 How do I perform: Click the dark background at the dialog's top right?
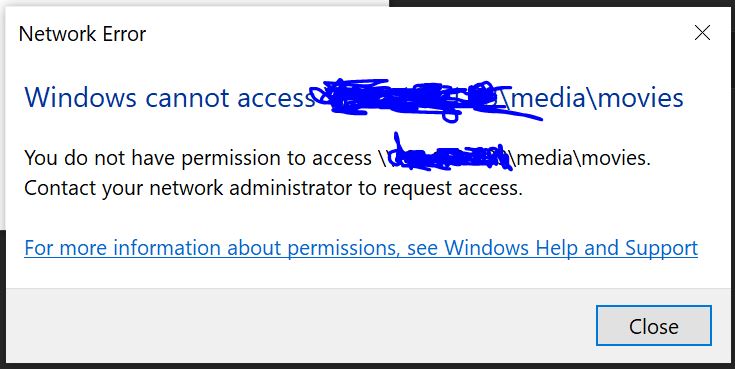[562, 3]
